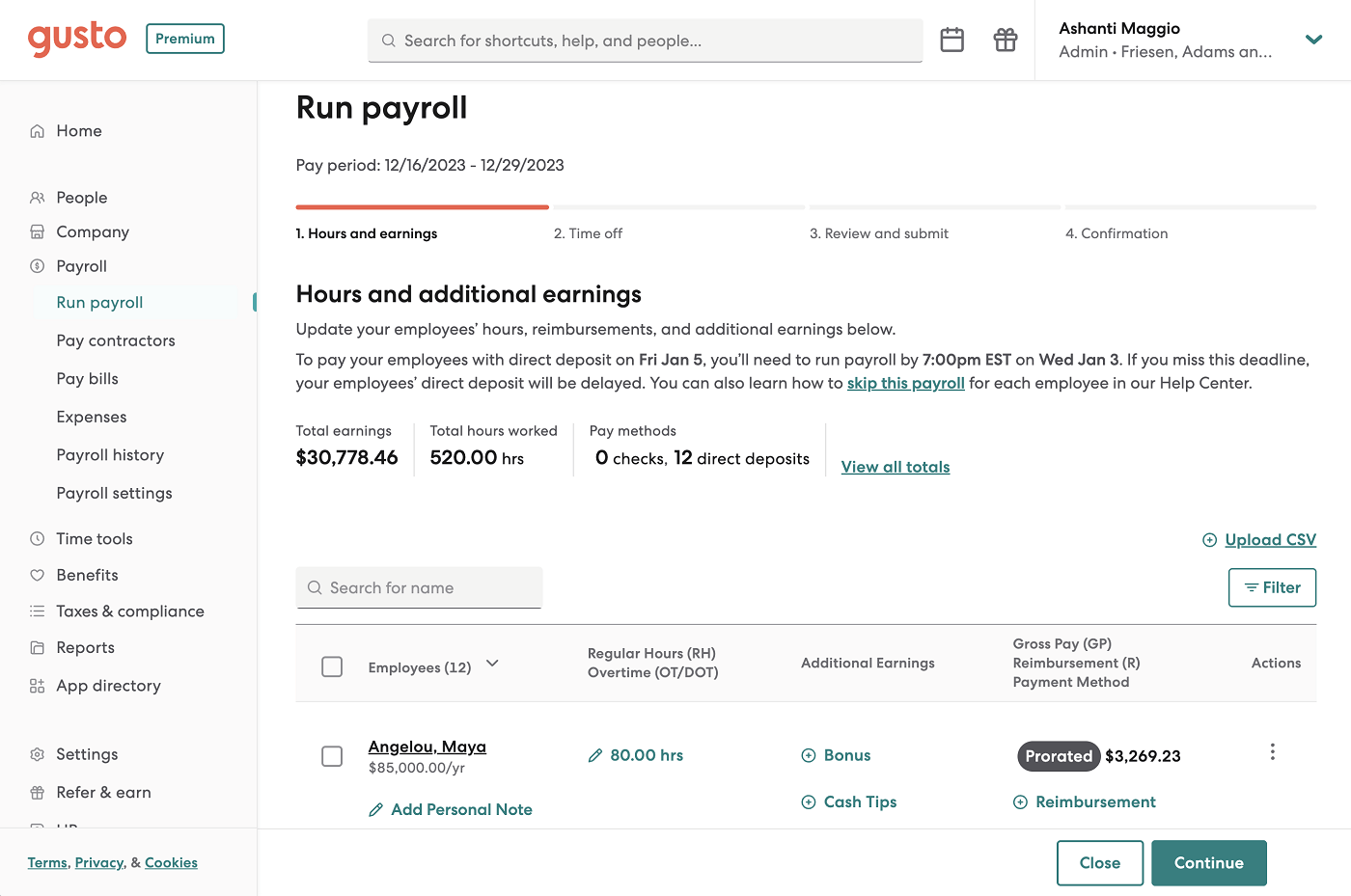The image size is (1351, 896).
Task: Select Payroll history in the sidebar
Action: pyautogui.click(x=109, y=454)
